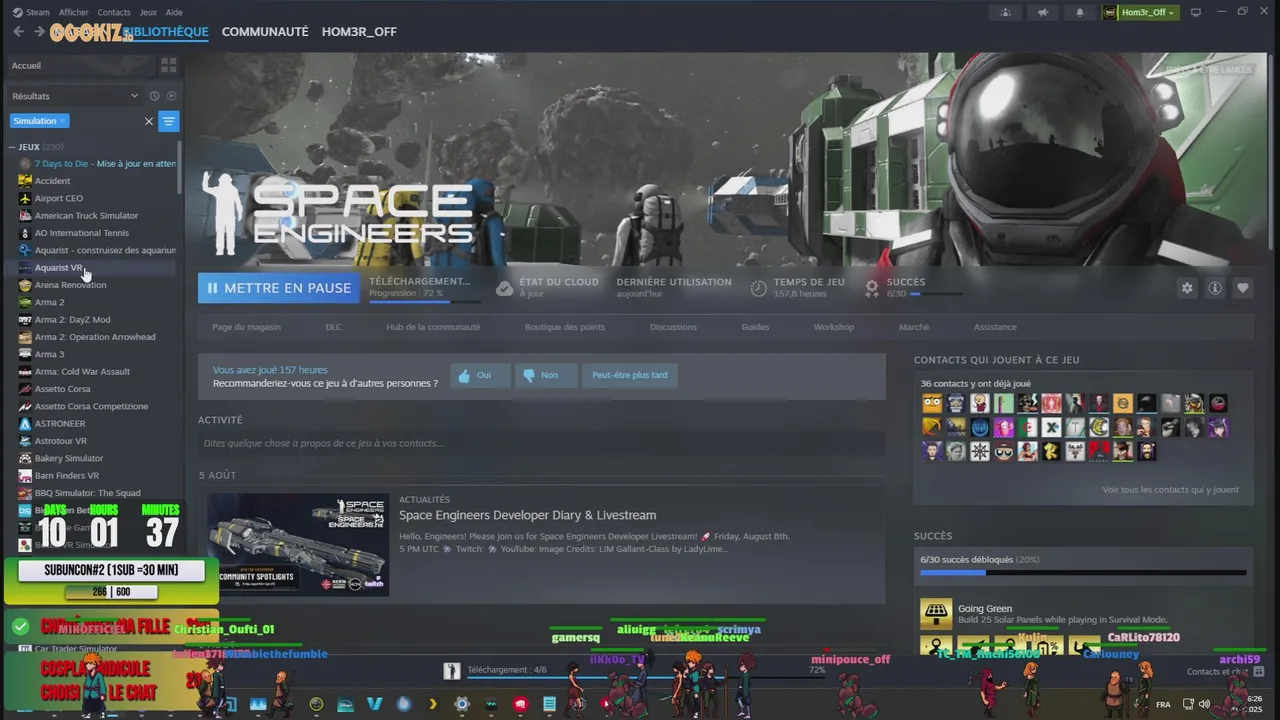This screenshot has width=1280, height=720.
Task: Open the cloud status icon
Action: pos(505,288)
